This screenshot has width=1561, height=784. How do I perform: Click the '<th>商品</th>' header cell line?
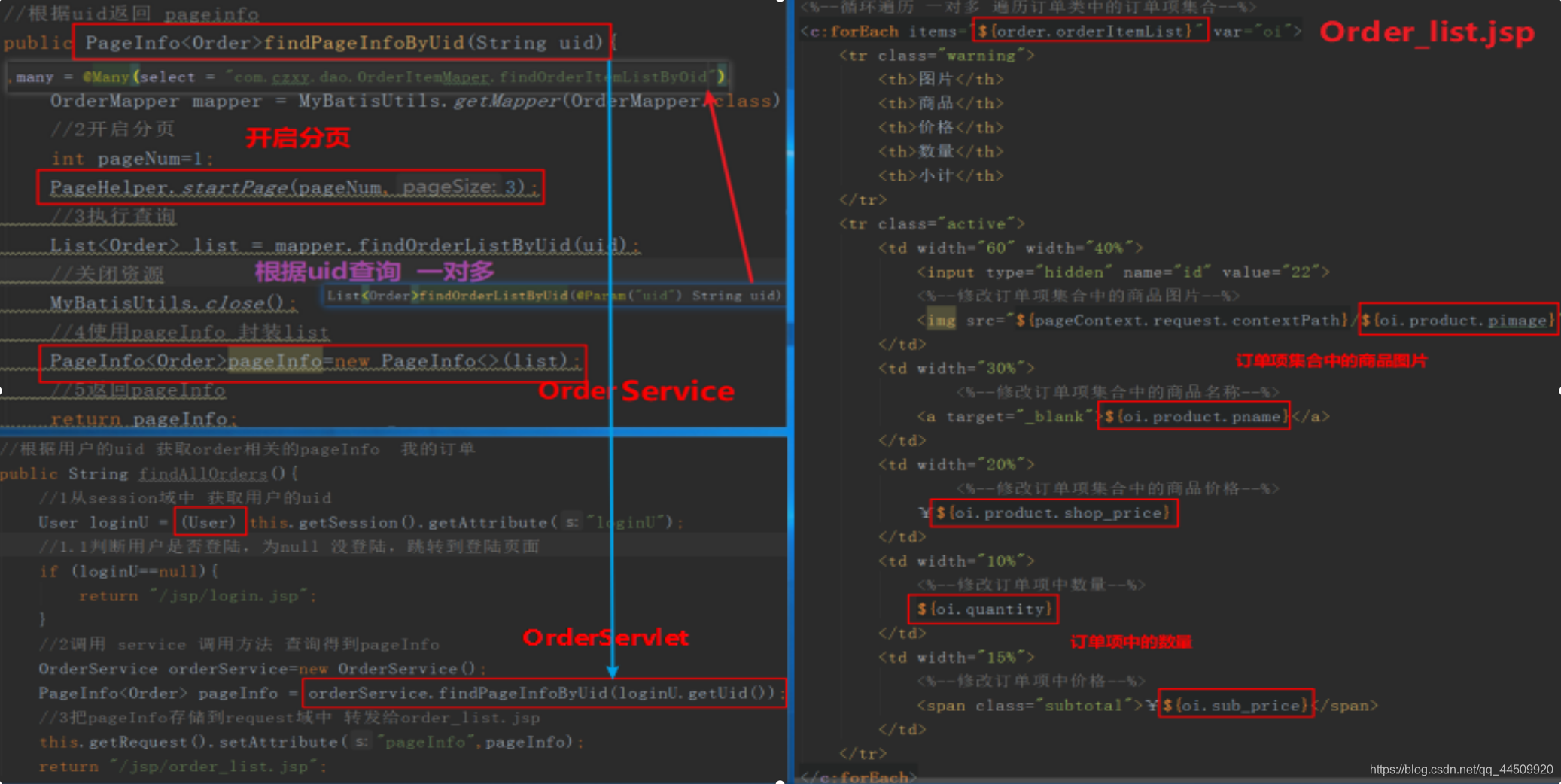[x=941, y=104]
